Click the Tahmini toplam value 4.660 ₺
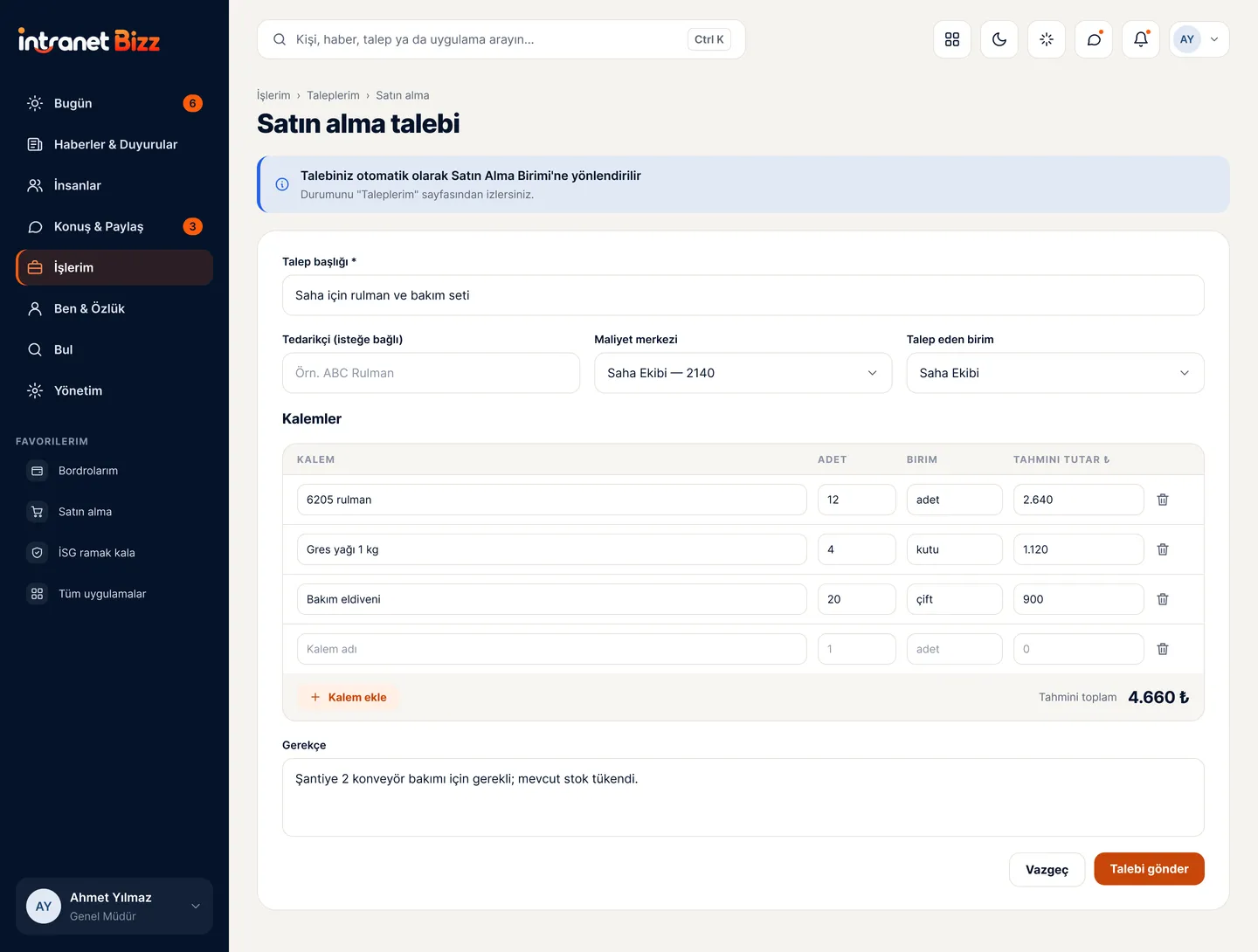Image resolution: width=1258 pixels, height=952 pixels. tap(1158, 697)
